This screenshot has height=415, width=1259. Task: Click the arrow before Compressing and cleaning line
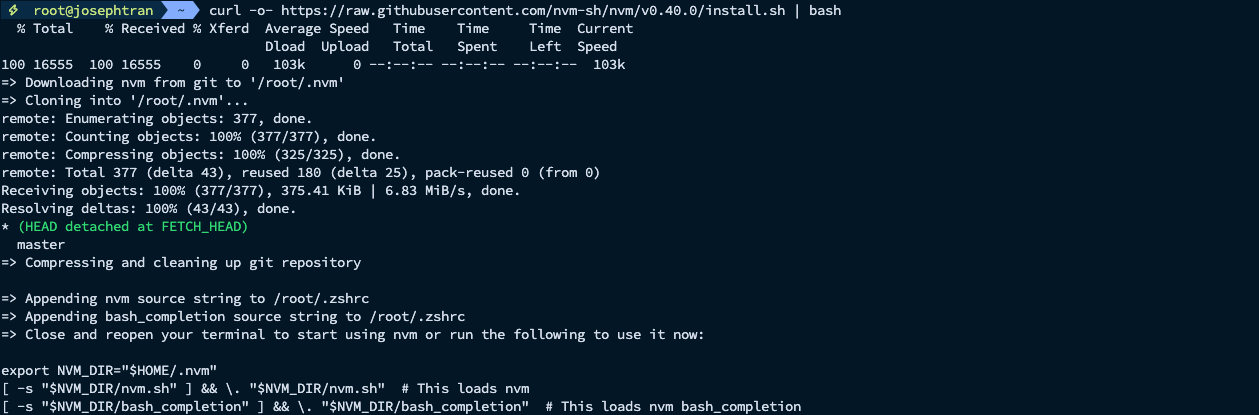10,263
